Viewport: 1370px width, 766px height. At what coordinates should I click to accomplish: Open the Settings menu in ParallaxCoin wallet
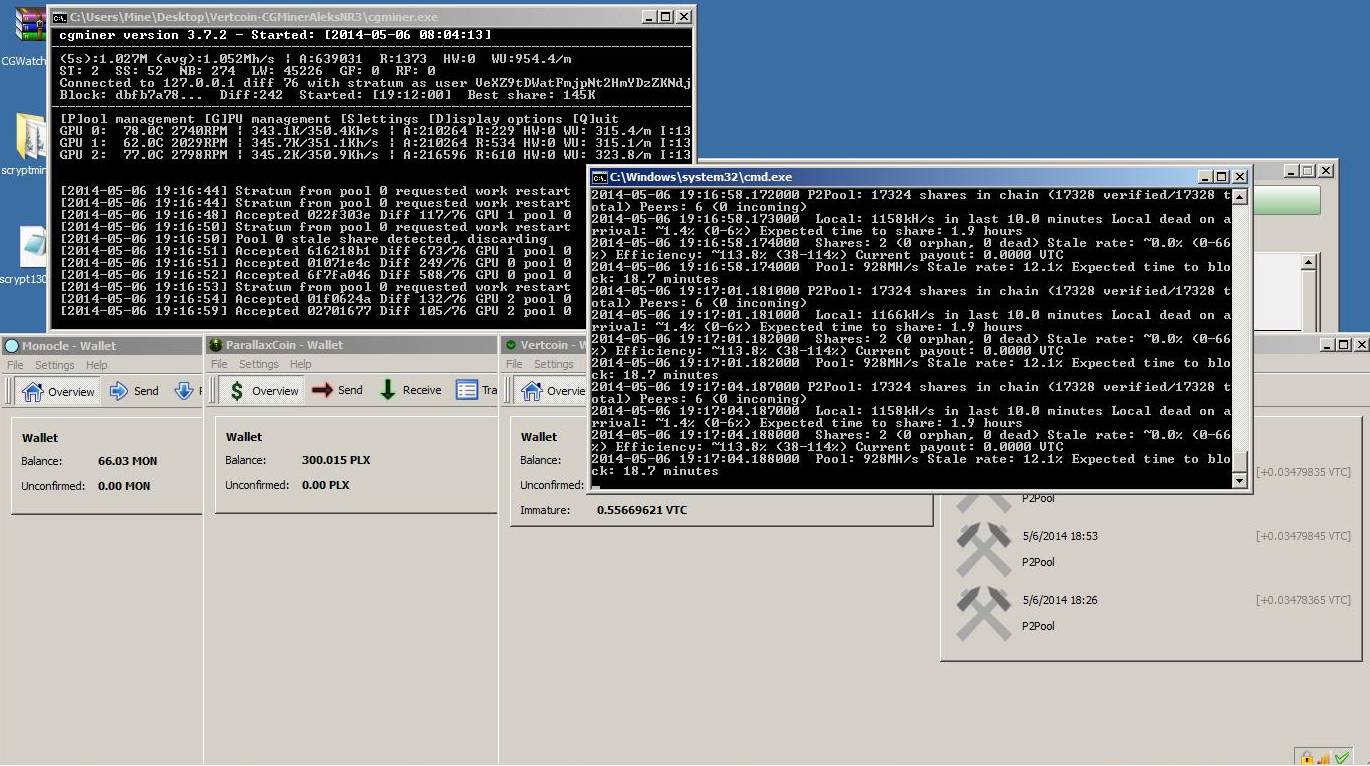pos(259,364)
